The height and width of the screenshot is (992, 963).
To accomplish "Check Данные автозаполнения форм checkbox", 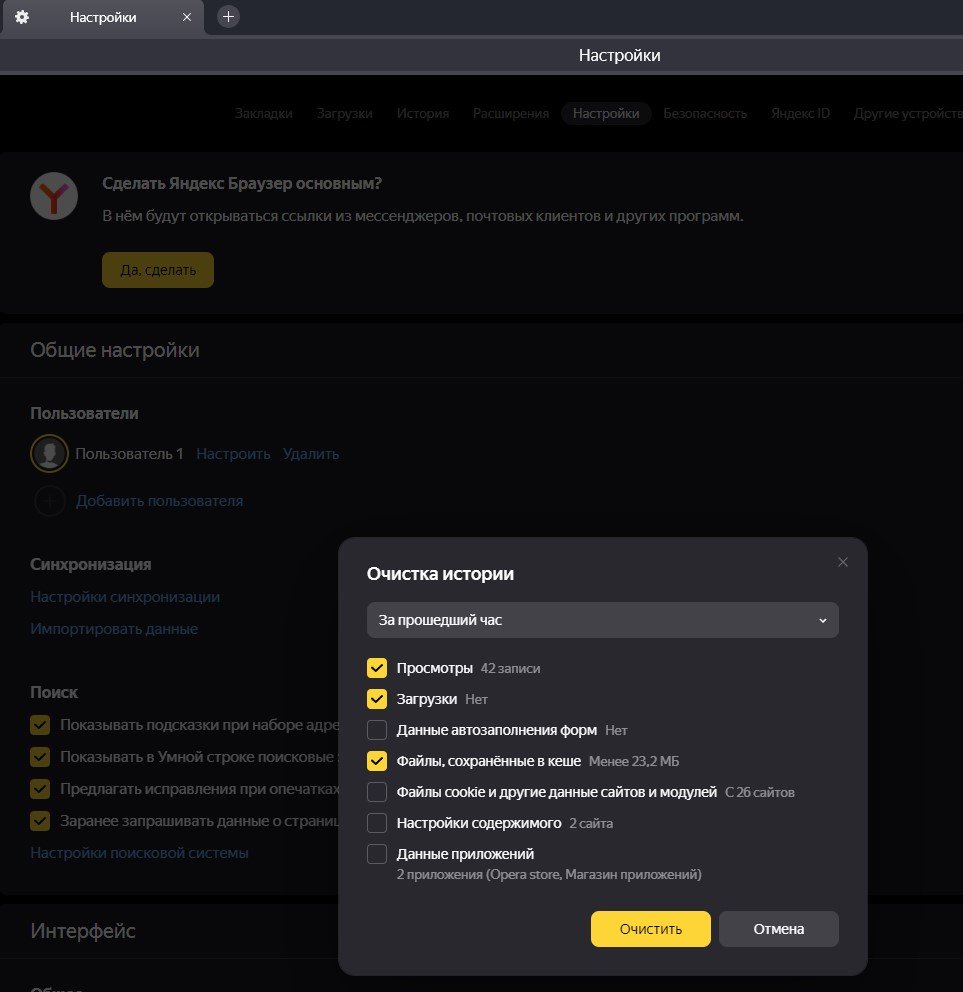I will [x=377, y=730].
